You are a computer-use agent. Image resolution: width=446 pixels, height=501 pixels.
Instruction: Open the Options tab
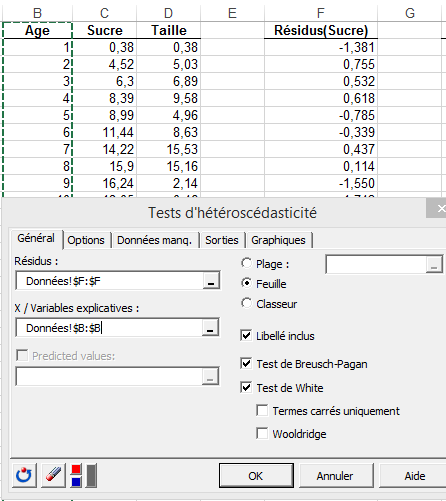tap(86, 240)
